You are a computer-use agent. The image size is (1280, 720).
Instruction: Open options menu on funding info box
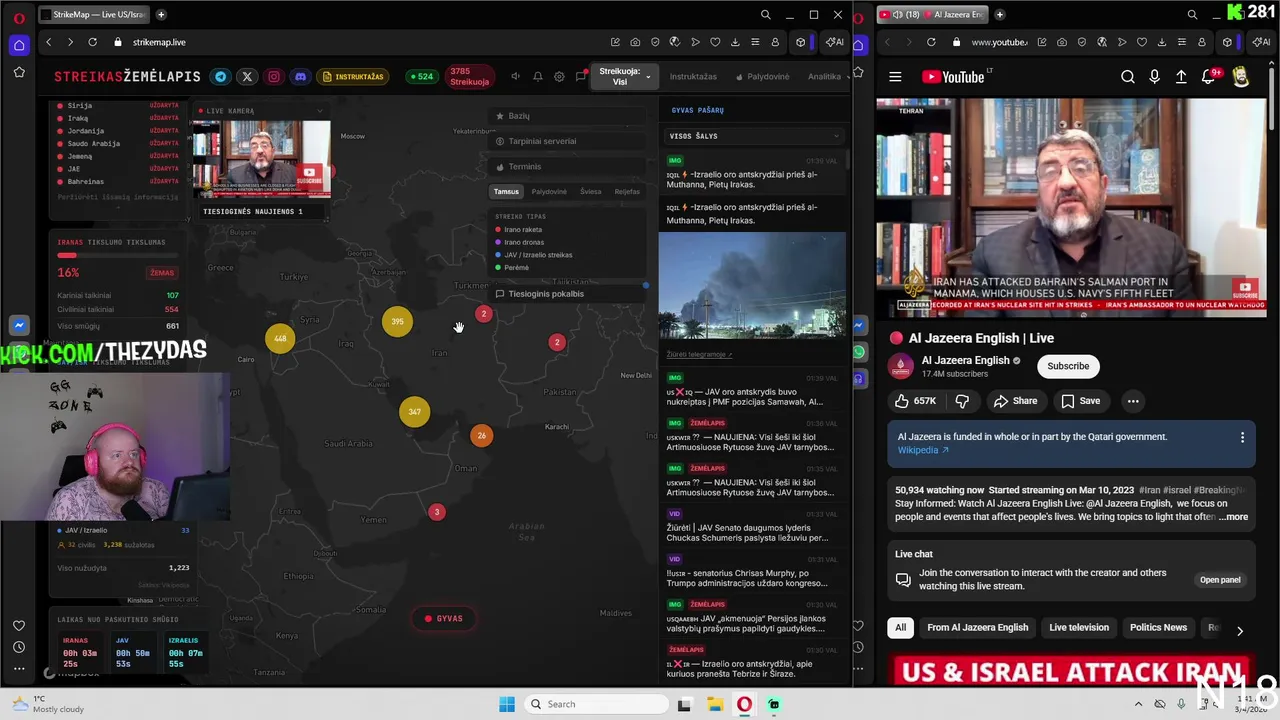[x=1242, y=438]
